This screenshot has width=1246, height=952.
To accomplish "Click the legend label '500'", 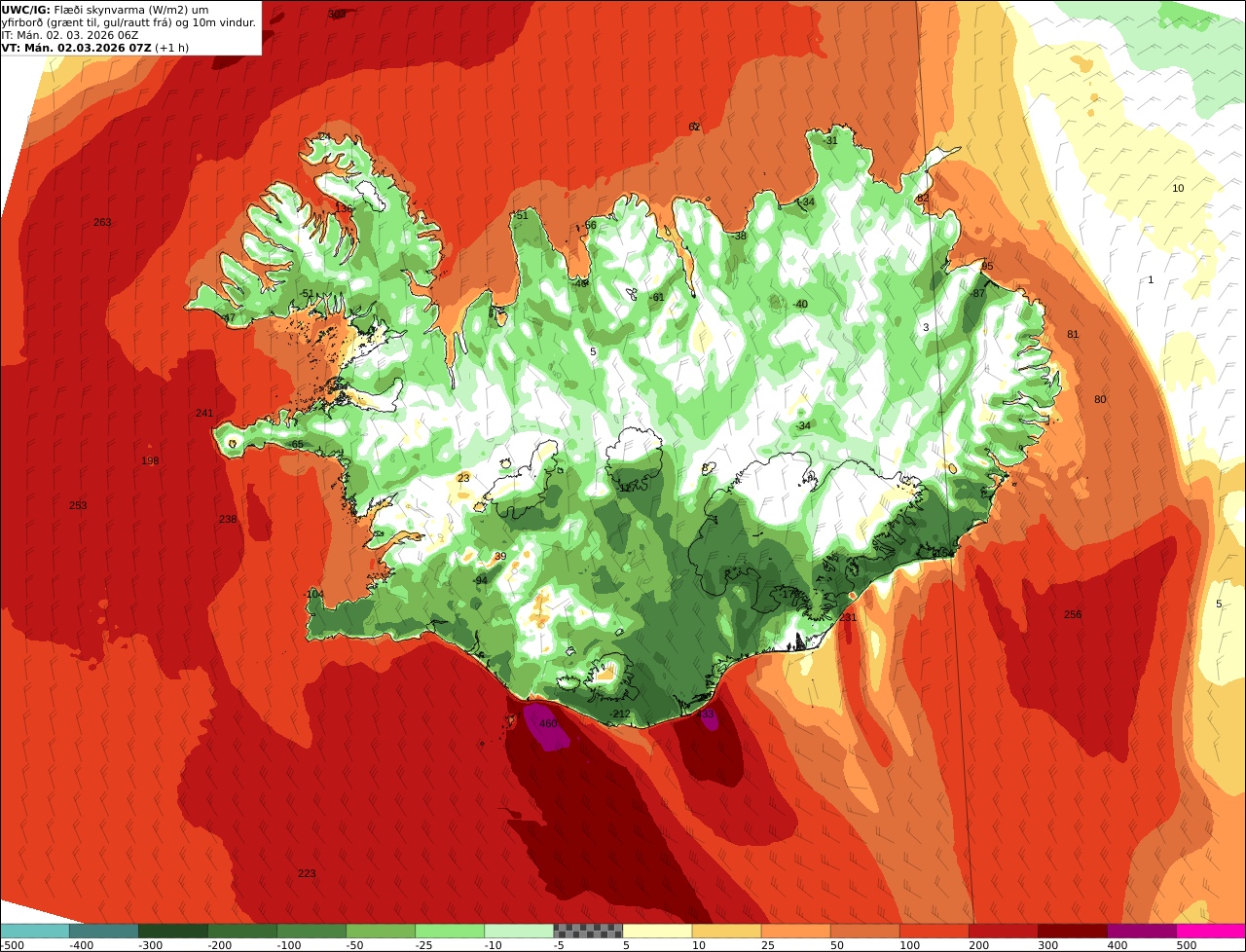I will [x=1186, y=944].
